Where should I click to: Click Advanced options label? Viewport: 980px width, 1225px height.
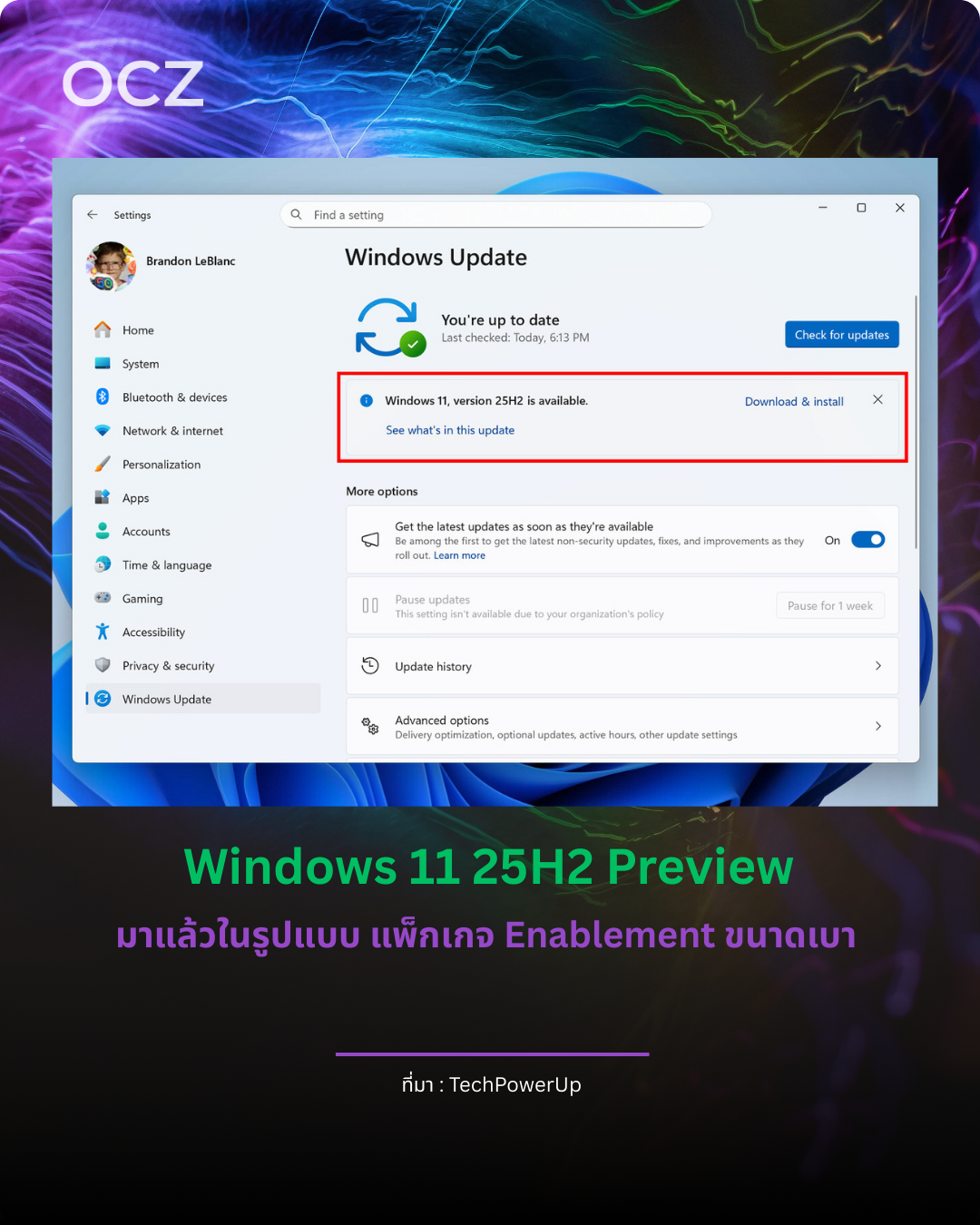click(442, 720)
